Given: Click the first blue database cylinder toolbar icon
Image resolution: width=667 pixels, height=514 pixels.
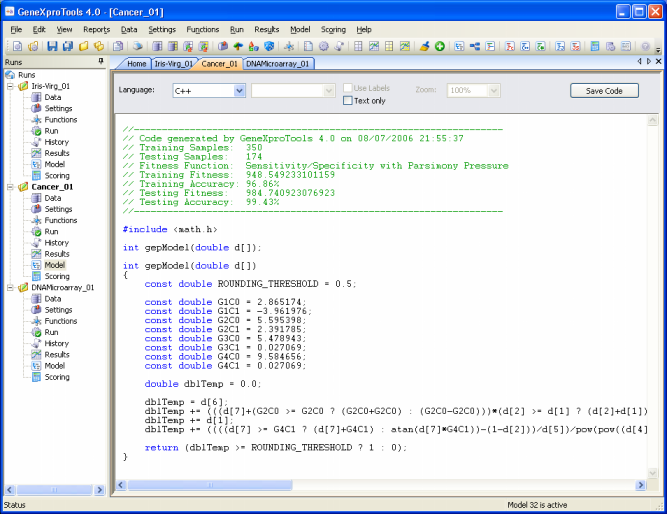Looking at the screenshot, I should coord(157,46).
